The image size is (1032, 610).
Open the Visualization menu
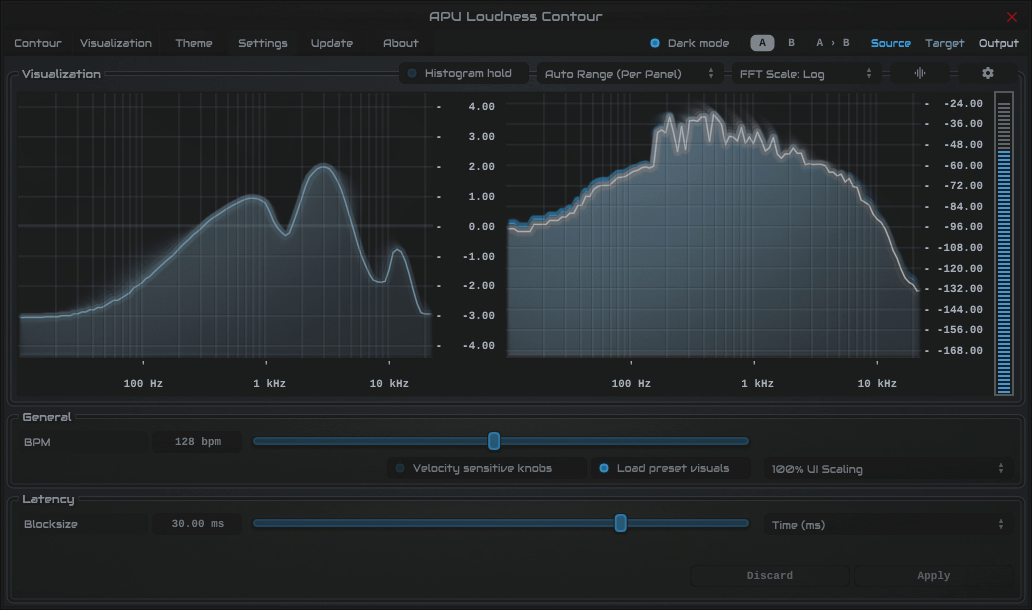(116, 43)
